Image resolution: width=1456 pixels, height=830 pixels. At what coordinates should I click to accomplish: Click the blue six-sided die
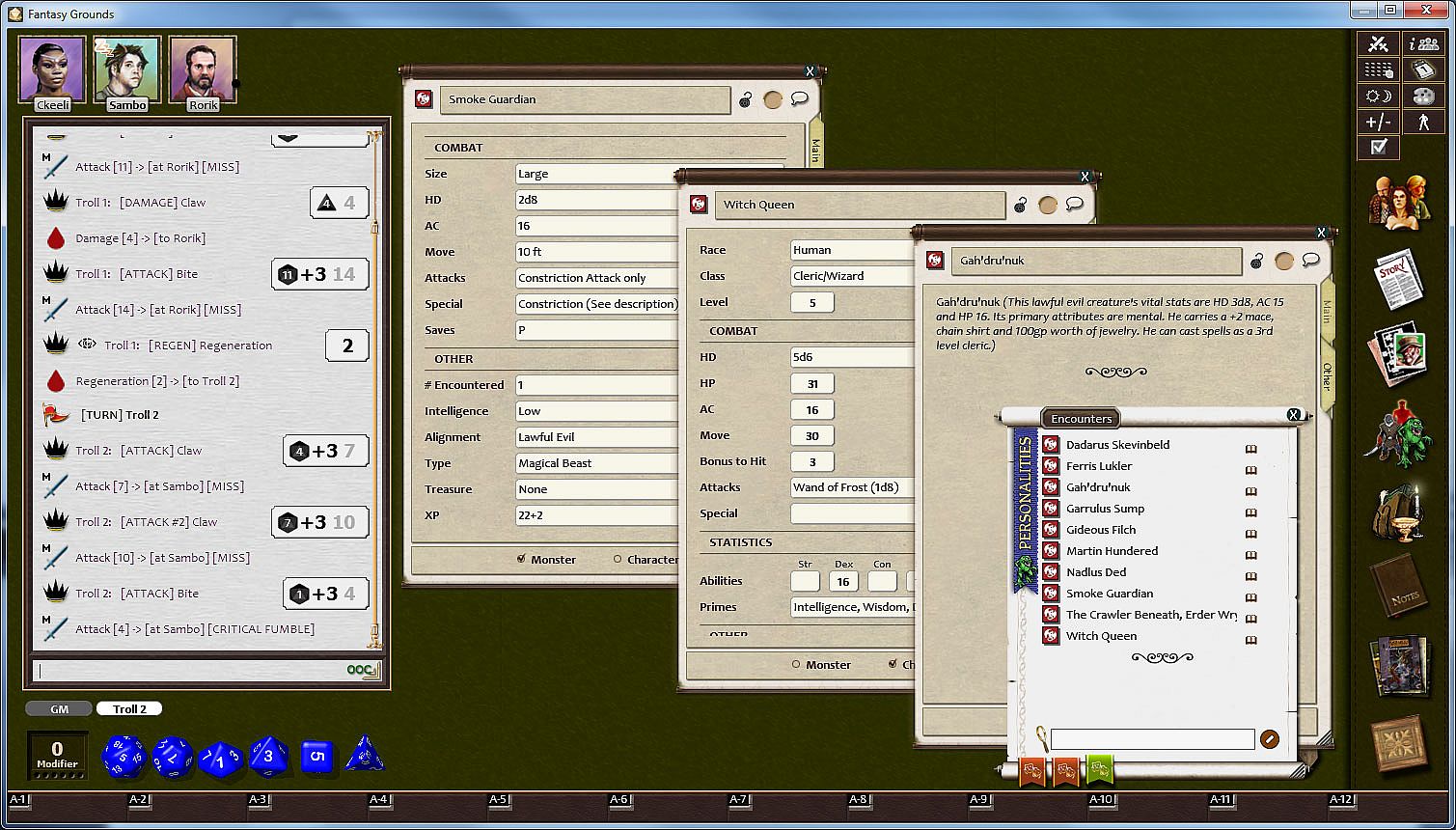click(x=317, y=756)
